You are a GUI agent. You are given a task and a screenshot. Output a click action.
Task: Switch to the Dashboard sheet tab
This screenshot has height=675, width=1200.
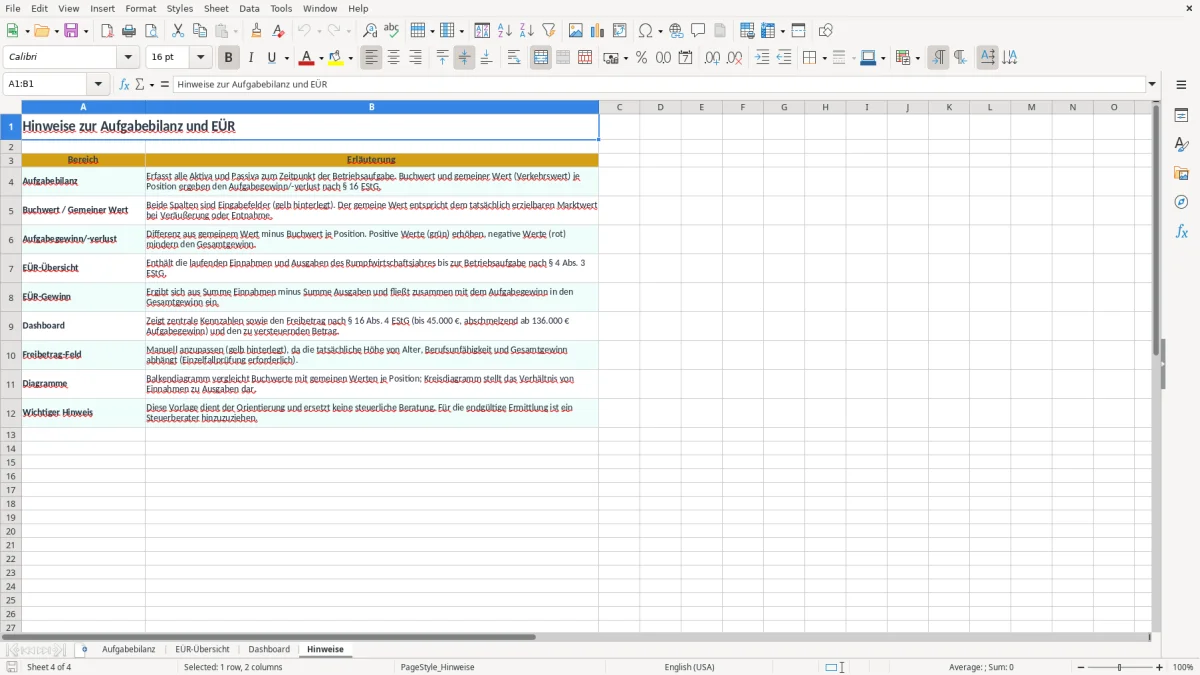[x=269, y=649]
